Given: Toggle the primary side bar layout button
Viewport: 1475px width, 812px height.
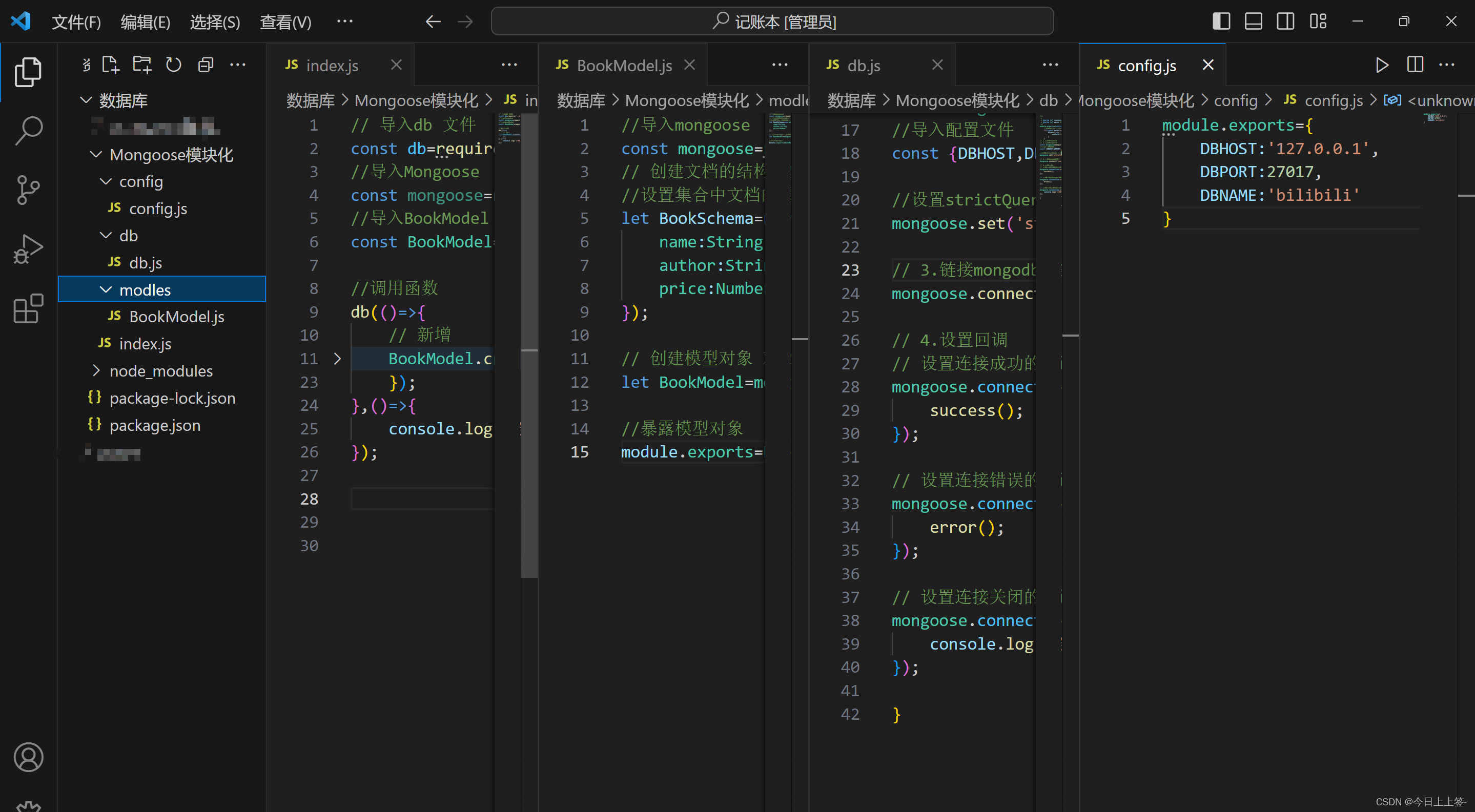Looking at the screenshot, I should click(1221, 22).
